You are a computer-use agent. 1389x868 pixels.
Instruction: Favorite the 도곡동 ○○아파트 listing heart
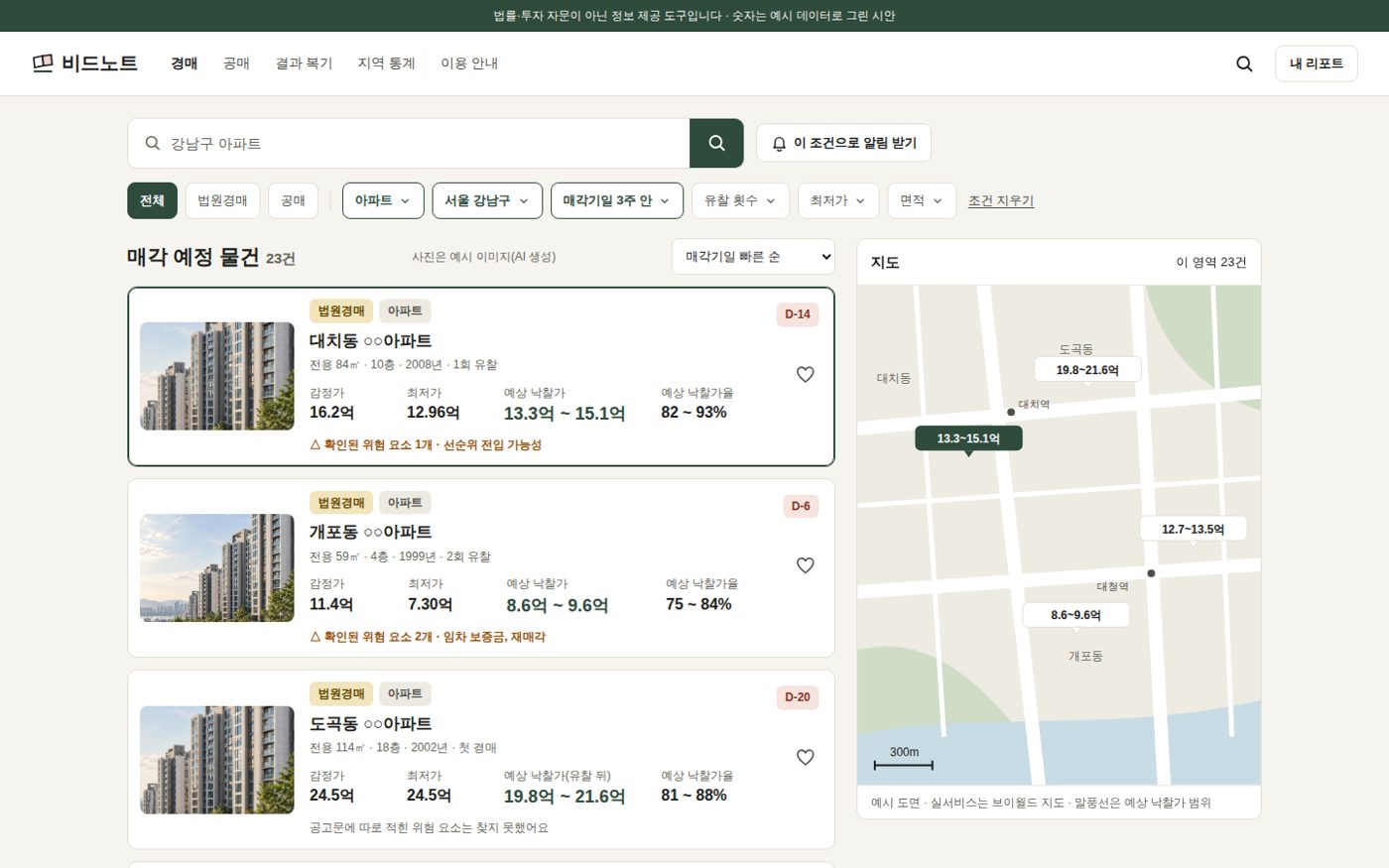(806, 757)
